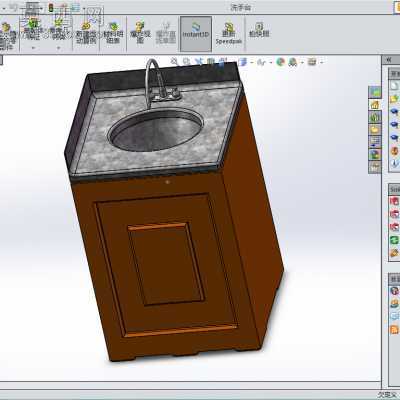This screenshot has height=400, width=400.
Task: Click the orange RSS feed icon
Action: tap(395, 330)
